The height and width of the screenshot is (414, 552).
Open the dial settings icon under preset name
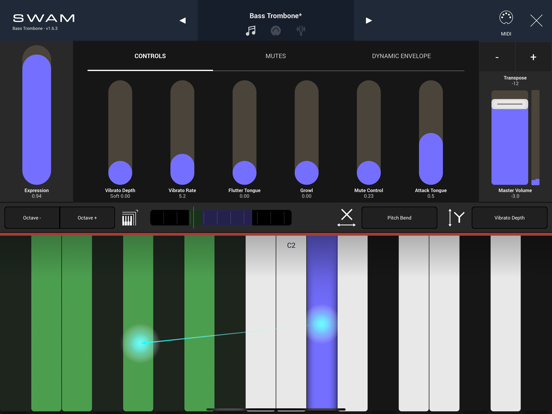[x=276, y=31]
